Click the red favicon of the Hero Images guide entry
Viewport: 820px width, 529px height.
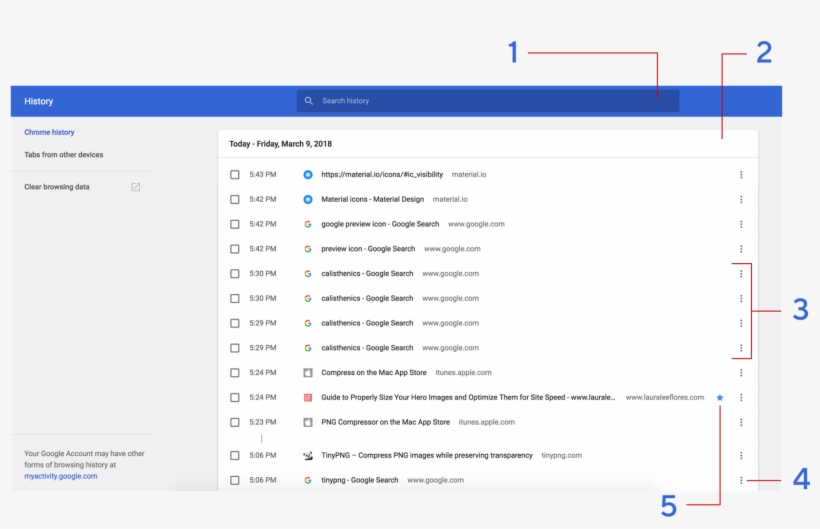coord(308,398)
